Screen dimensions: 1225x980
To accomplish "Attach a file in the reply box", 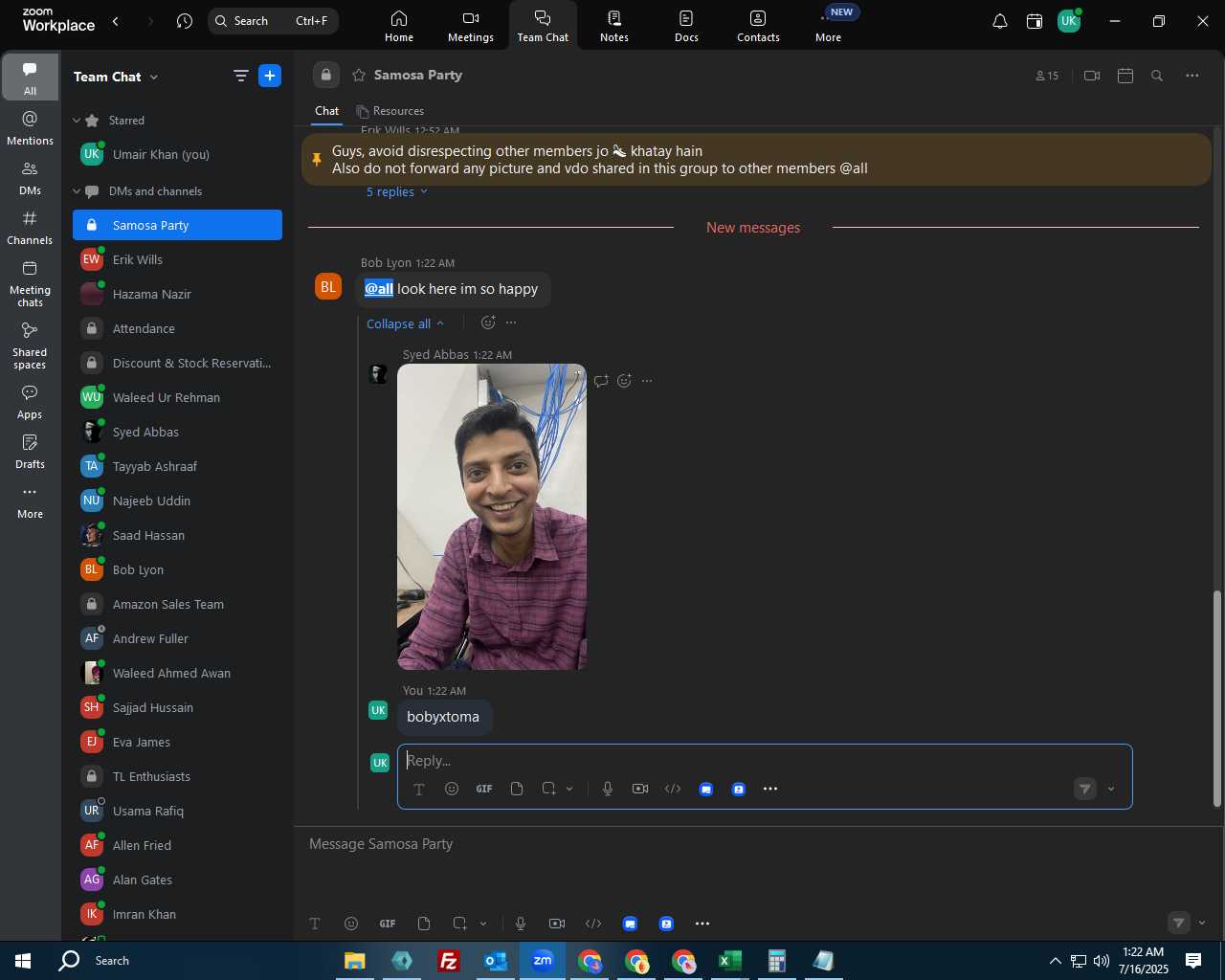I will pos(517,789).
